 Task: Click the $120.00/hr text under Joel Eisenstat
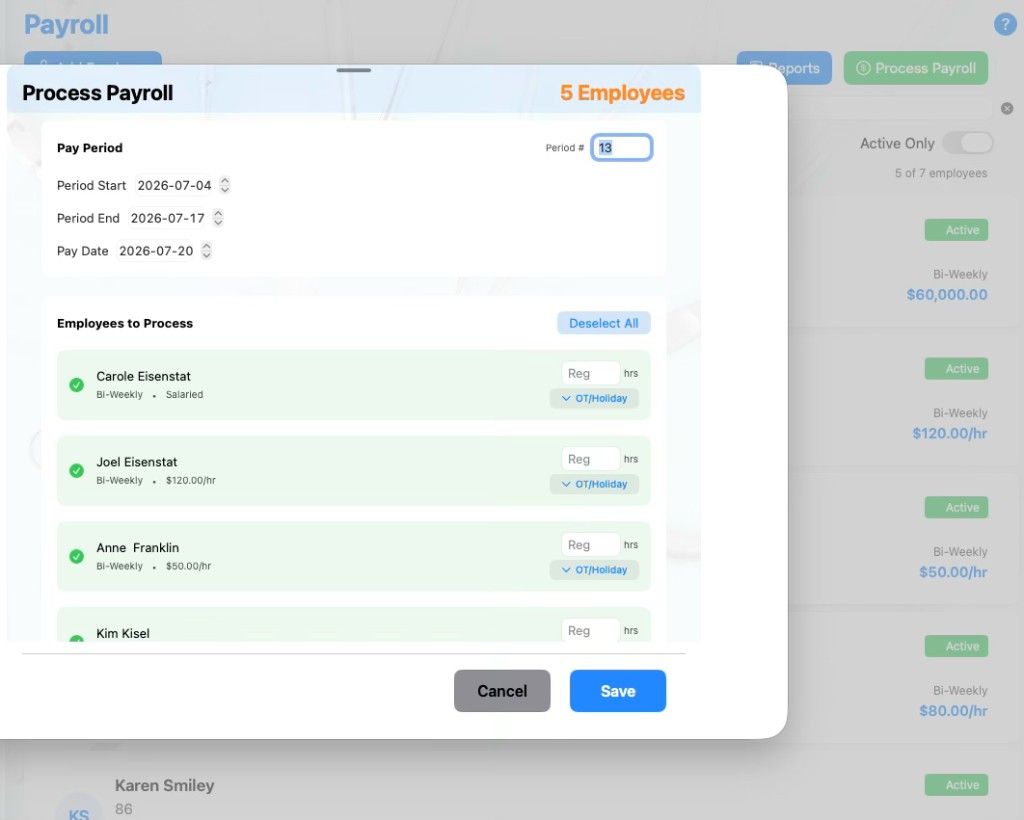(191, 481)
